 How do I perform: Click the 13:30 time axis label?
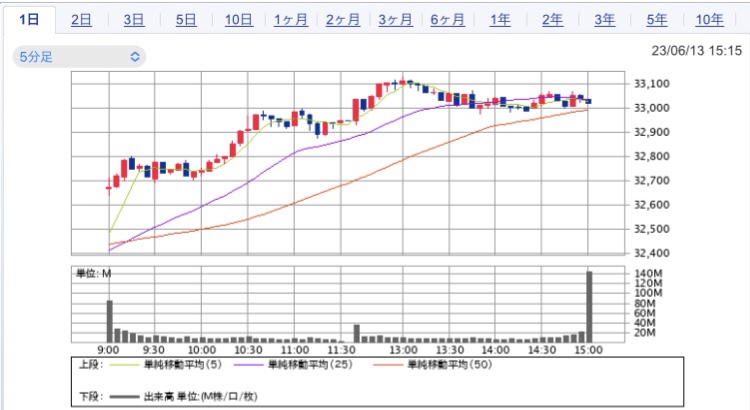[450, 350]
